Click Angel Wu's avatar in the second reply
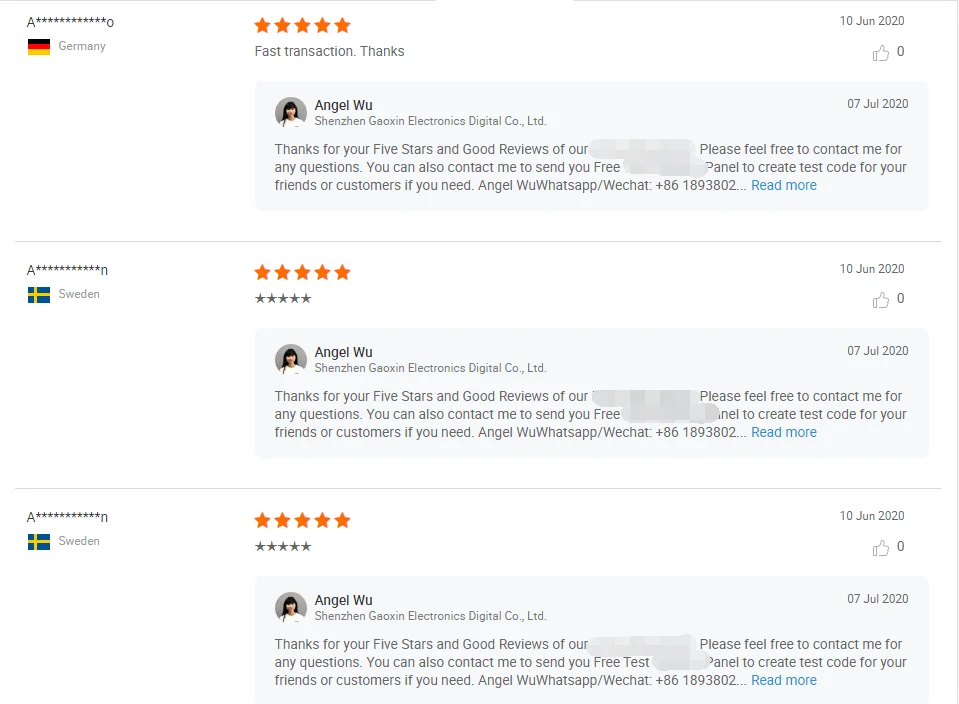The height and width of the screenshot is (704, 959). click(x=291, y=360)
